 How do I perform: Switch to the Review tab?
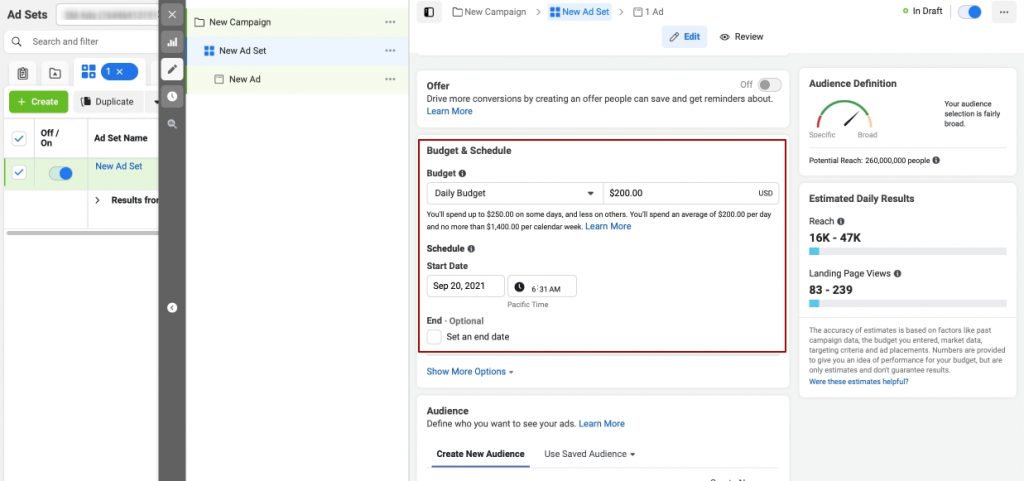coord(741,37)
